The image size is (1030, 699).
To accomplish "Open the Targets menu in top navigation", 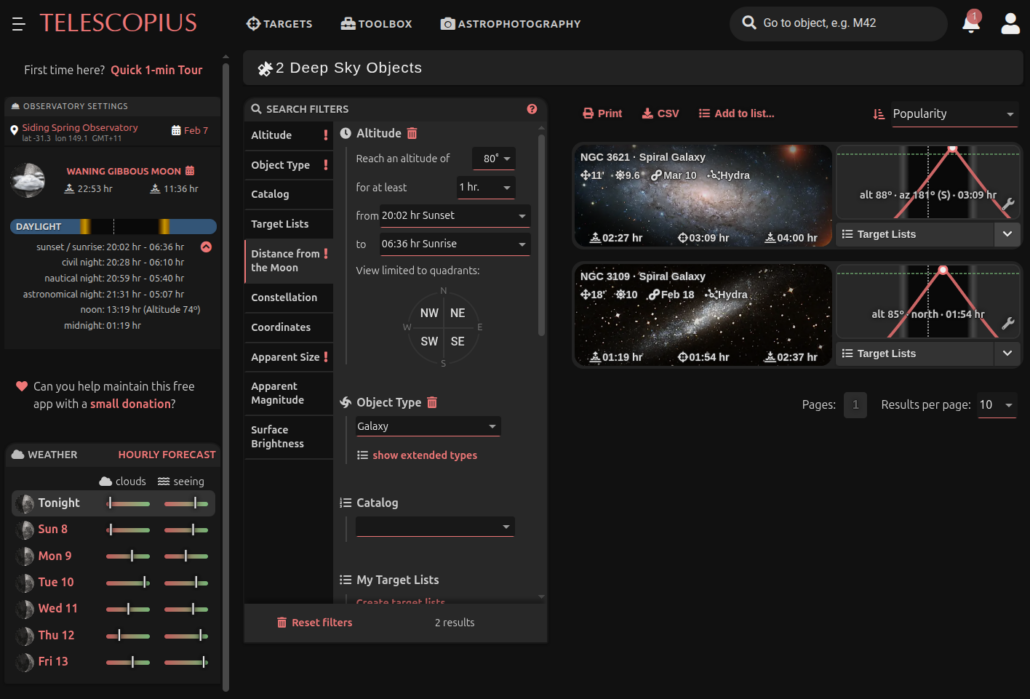I will point(279,24).
